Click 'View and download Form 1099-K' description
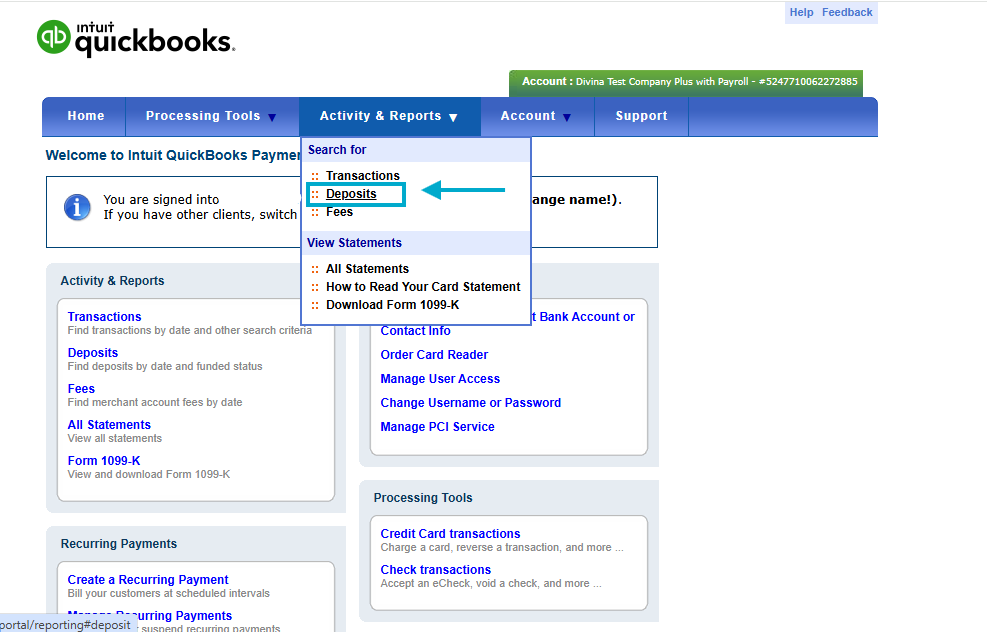 coord(149,474)
